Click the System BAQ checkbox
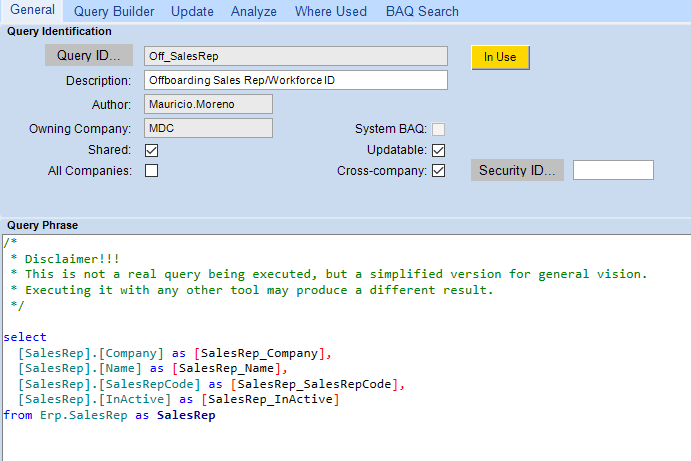This screenshot has height=461, width=691. (x=438, y=129)
